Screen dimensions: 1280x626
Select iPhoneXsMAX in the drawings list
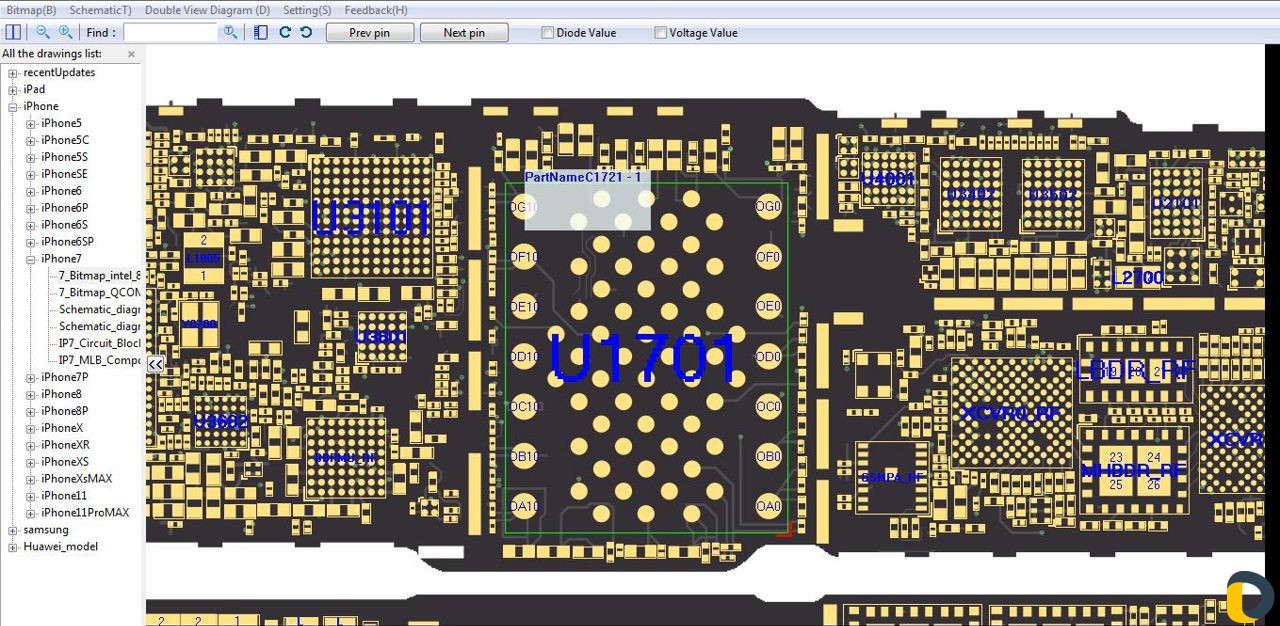click(76, 480)
